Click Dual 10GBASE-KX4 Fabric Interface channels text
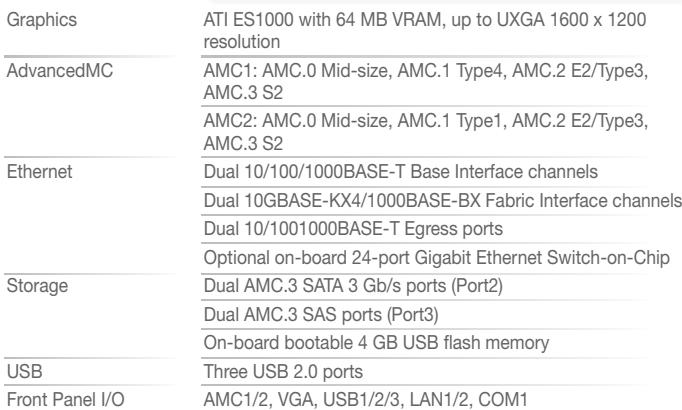Viewport: 682px width, 410px height. (x=442, y=200)
